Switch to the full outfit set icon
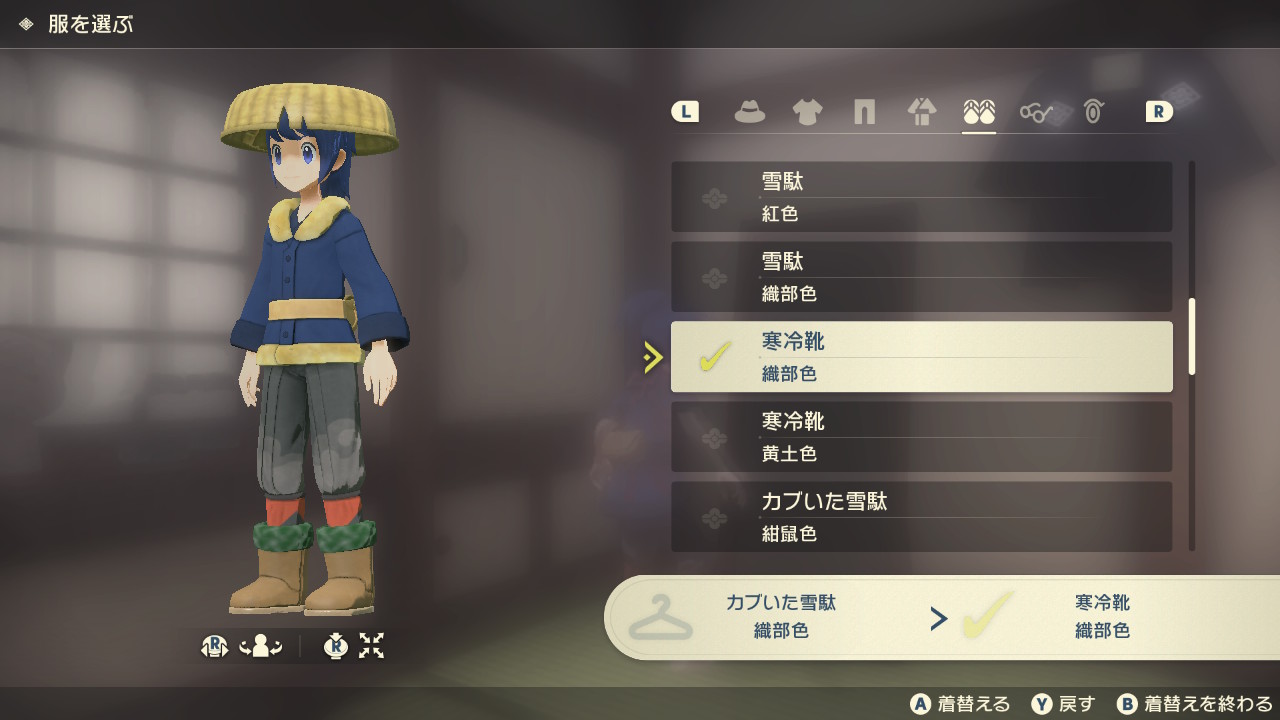The image size is (1280, 720). (921, 112)
